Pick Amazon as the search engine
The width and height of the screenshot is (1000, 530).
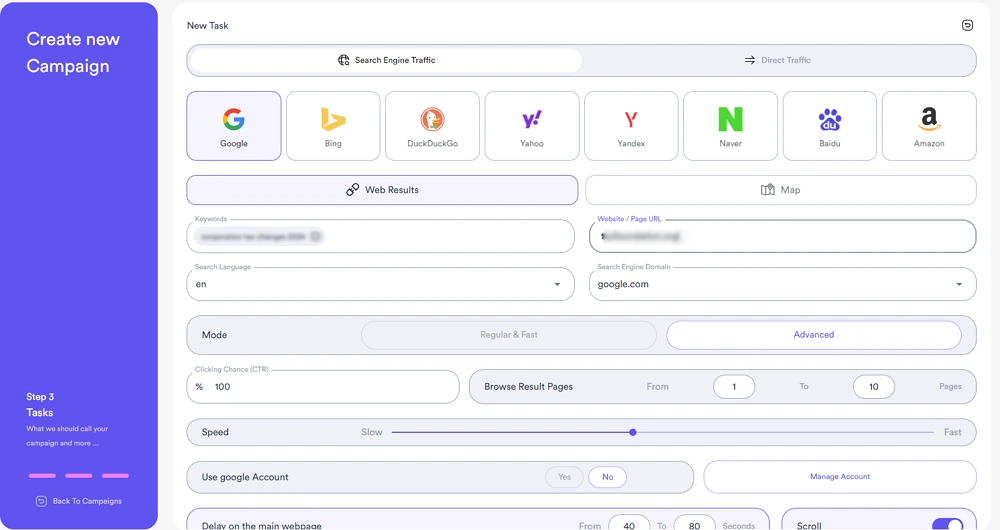(929, 126)
